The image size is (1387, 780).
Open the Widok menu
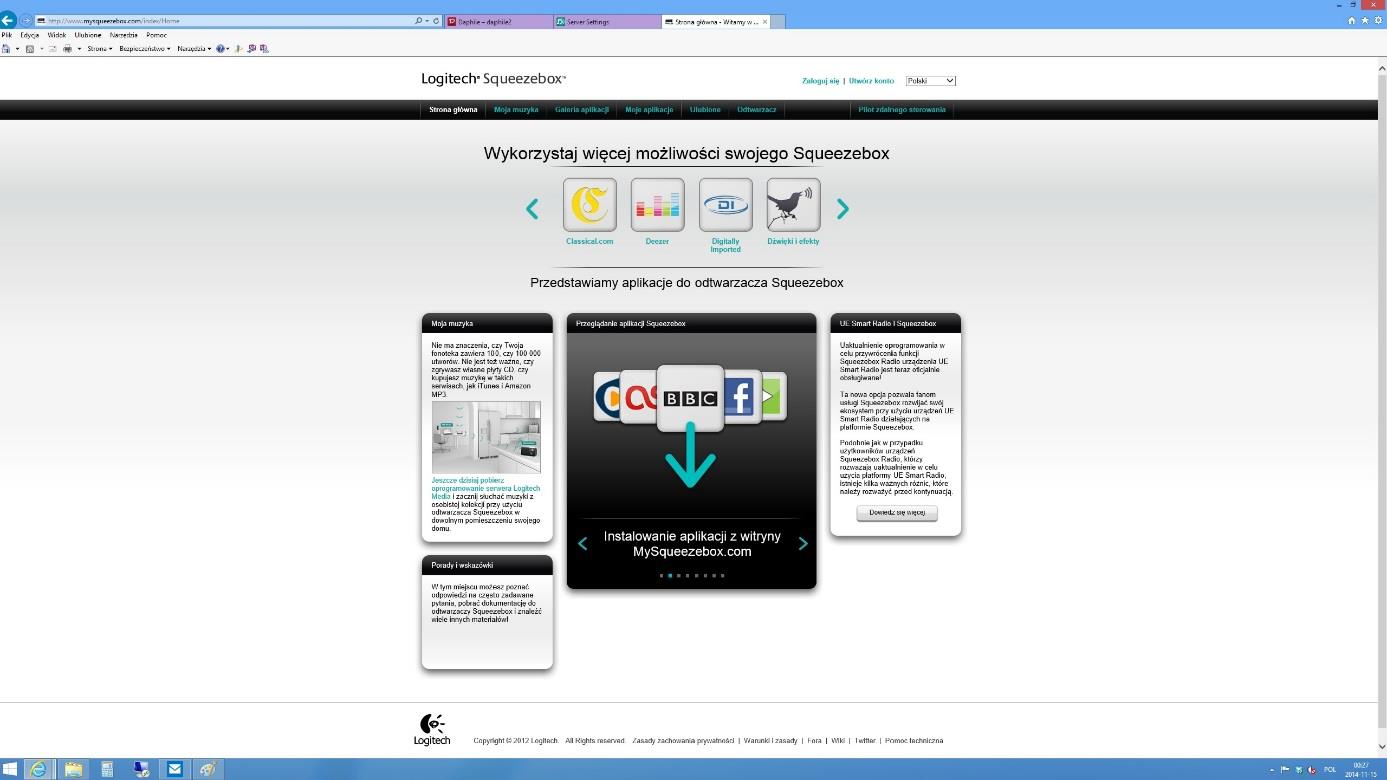tap(57, 35)
